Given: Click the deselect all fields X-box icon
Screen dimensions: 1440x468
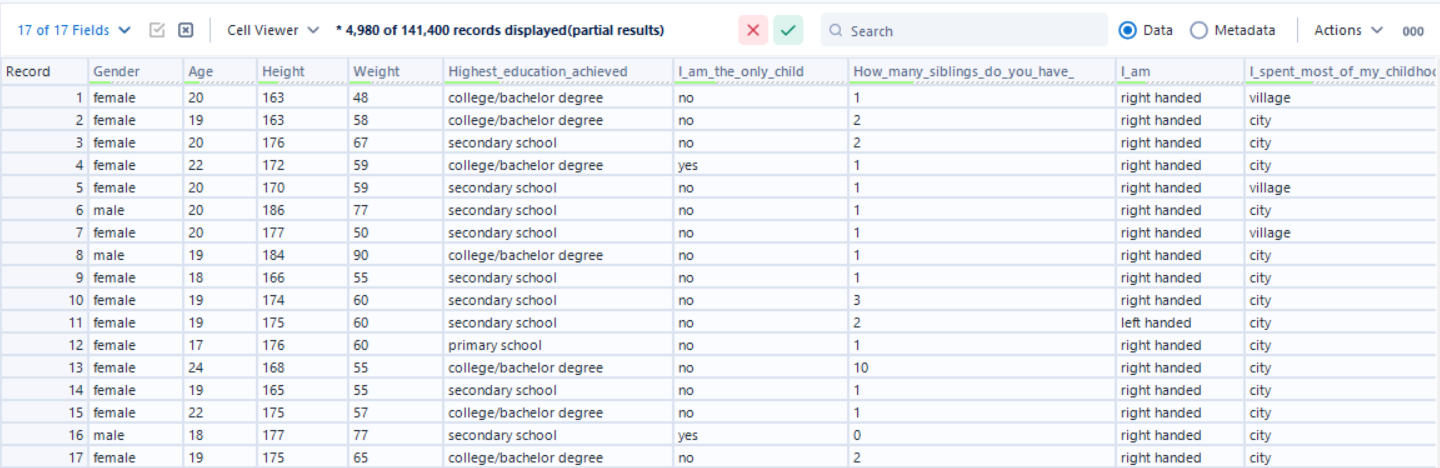Looking at the screenshot, I should [185, 30].
